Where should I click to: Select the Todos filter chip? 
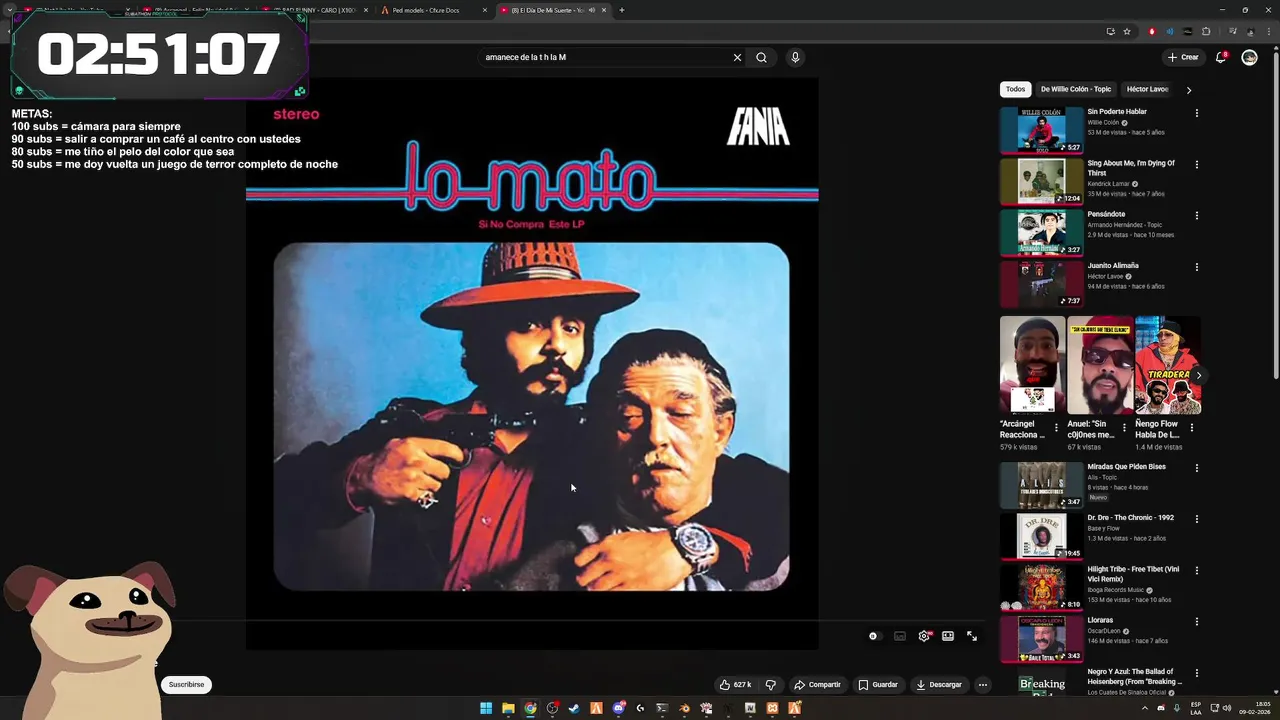pos(1016,89)
